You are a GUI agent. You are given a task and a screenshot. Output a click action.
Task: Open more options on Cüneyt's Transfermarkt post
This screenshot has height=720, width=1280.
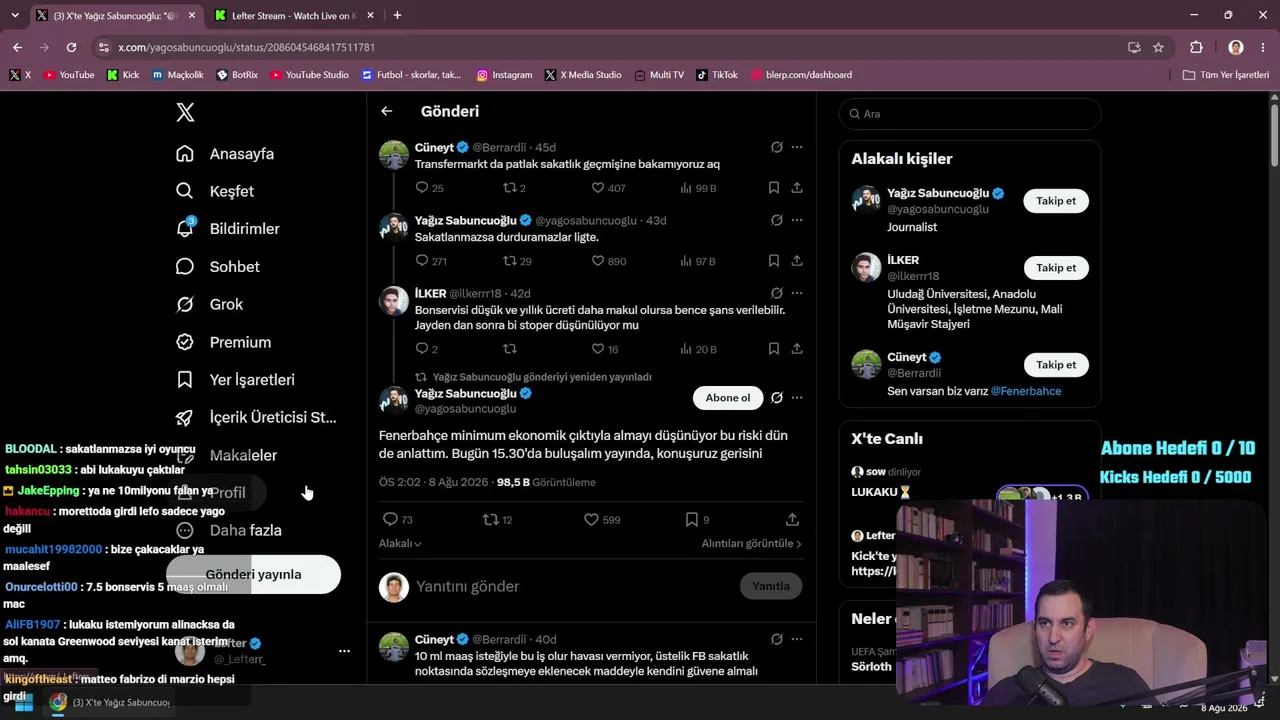click(x=797, y=147)
